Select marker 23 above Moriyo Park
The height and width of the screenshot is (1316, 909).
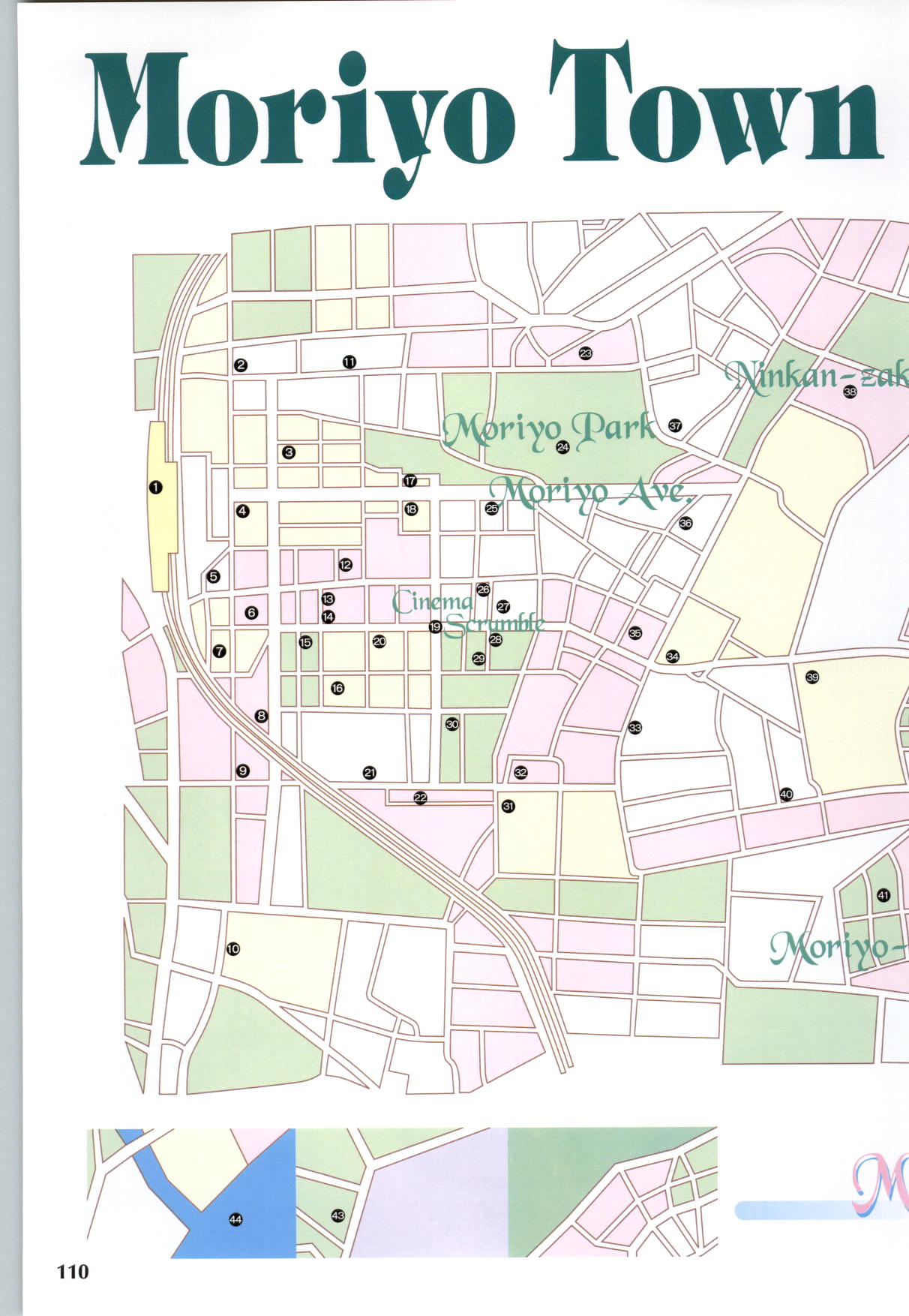[586, 353]
